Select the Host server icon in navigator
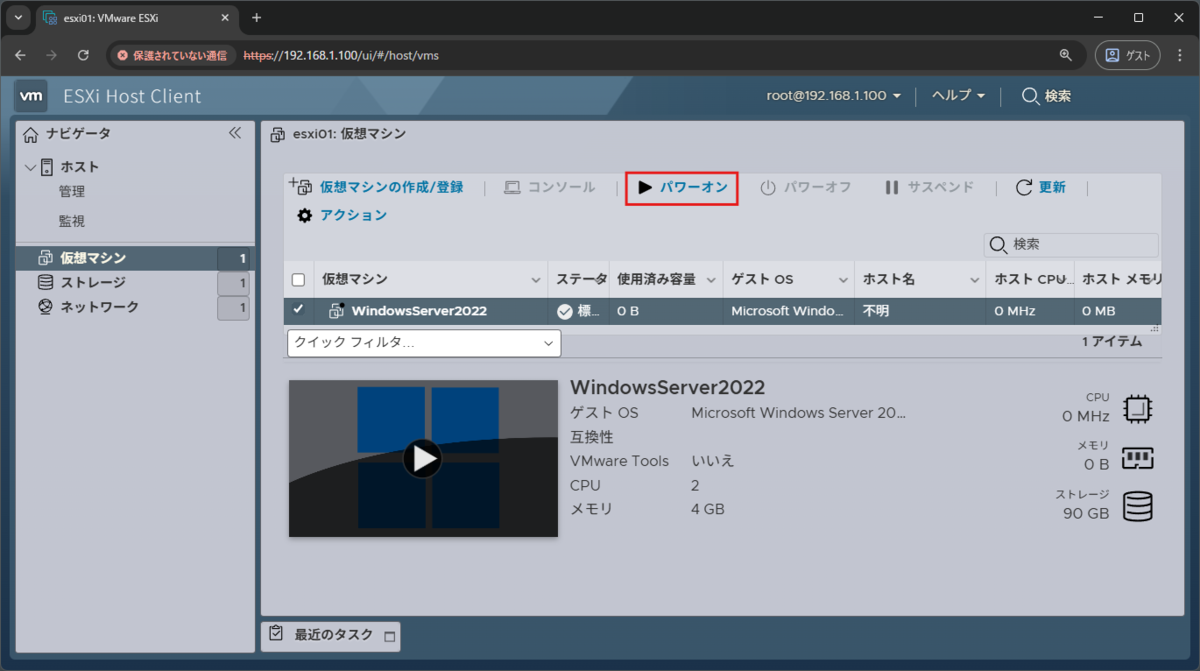This screenshot has height=671, width=1200. tap(46, 167)
